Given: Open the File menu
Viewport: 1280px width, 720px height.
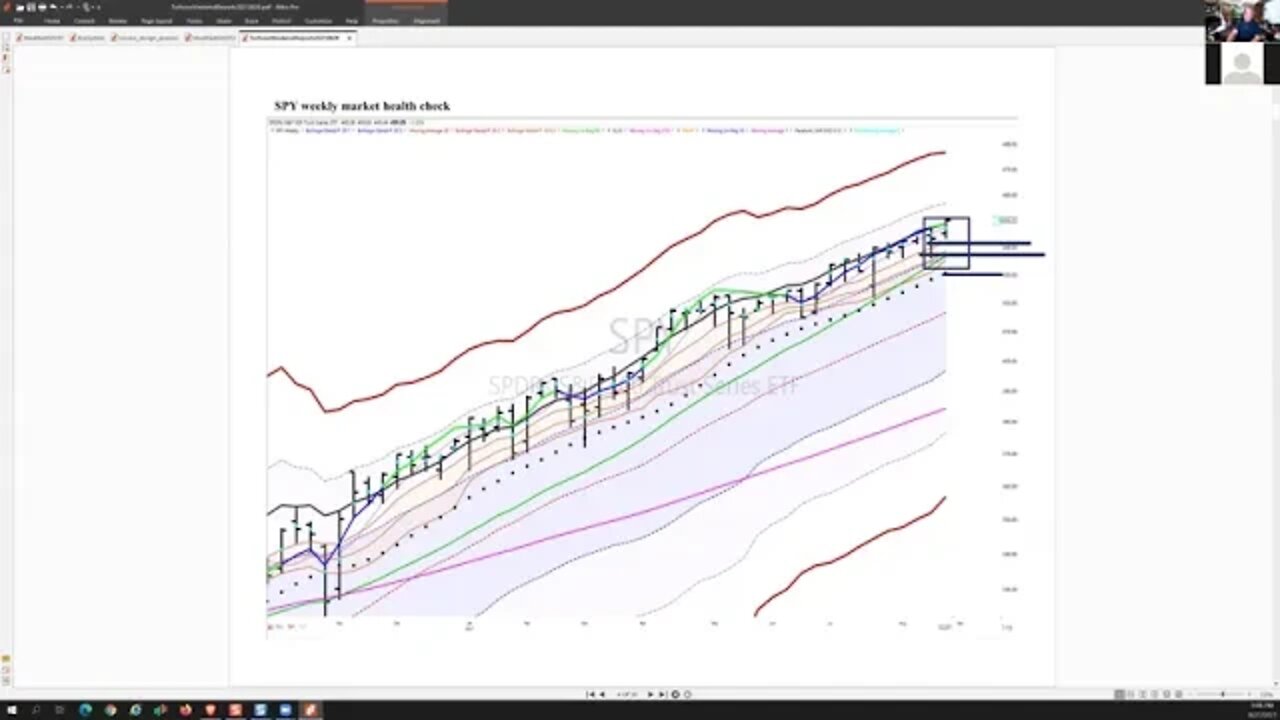Looking at the screenshot, I should pos(18,20).
